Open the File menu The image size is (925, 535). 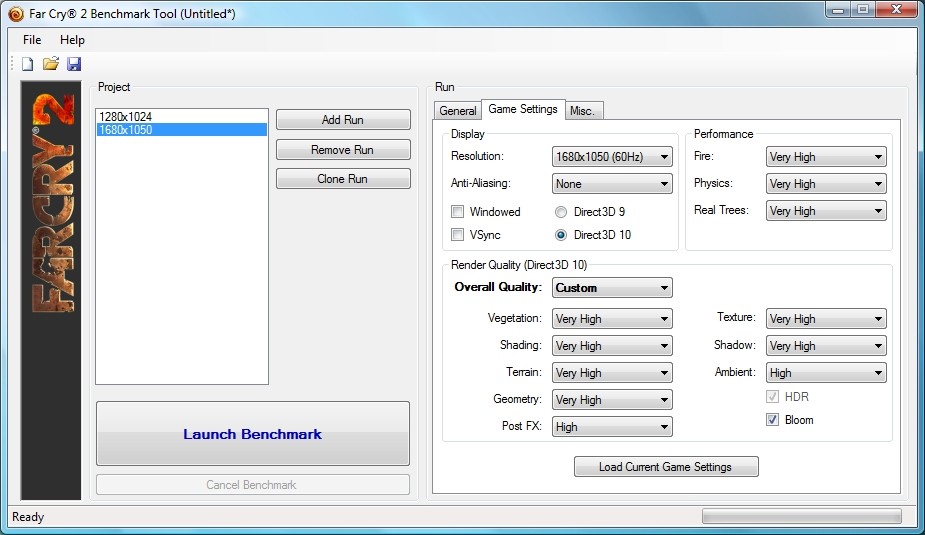[x=32, y=40]
